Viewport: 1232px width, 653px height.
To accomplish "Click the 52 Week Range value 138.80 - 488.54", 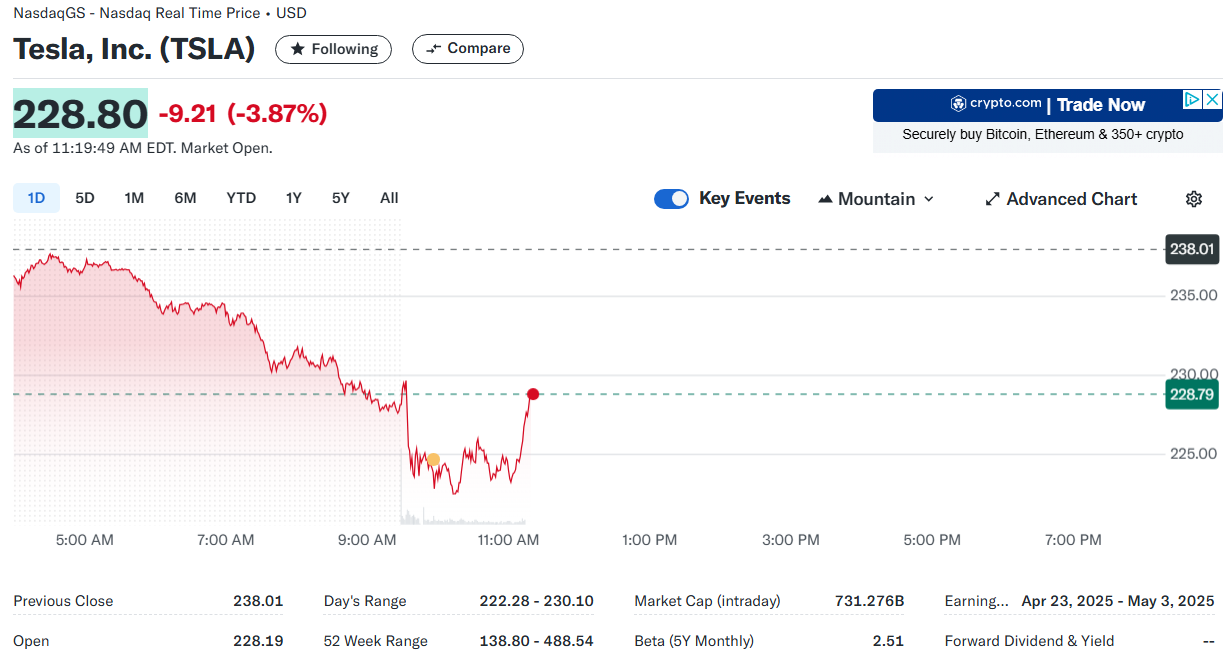I will pos(536,641).
